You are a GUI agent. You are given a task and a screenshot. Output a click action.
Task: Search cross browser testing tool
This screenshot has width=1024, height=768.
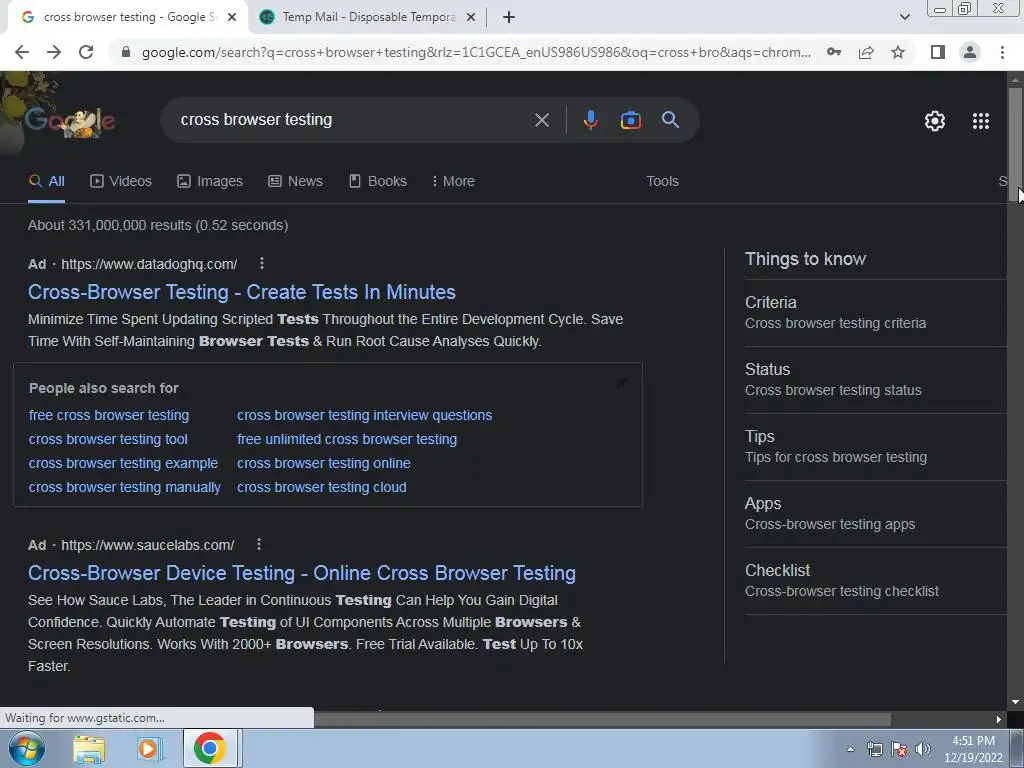[108, 440]
